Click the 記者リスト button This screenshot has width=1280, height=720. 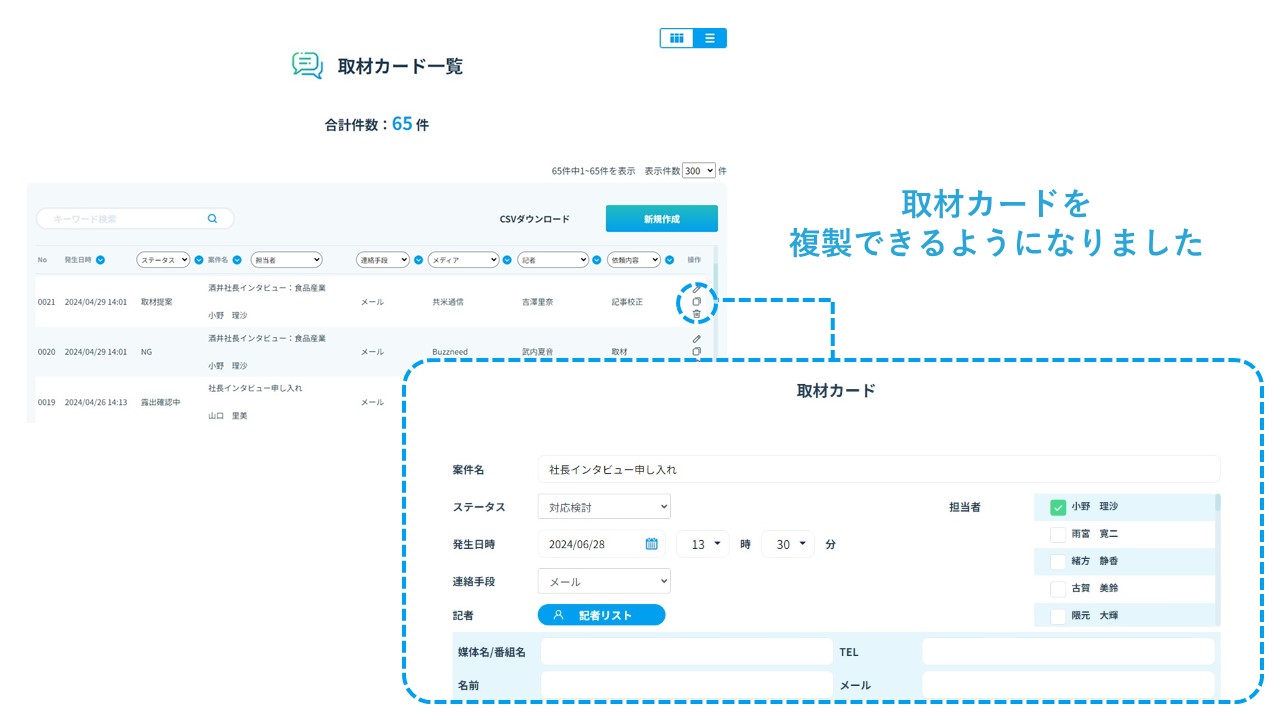pos(601,615)
